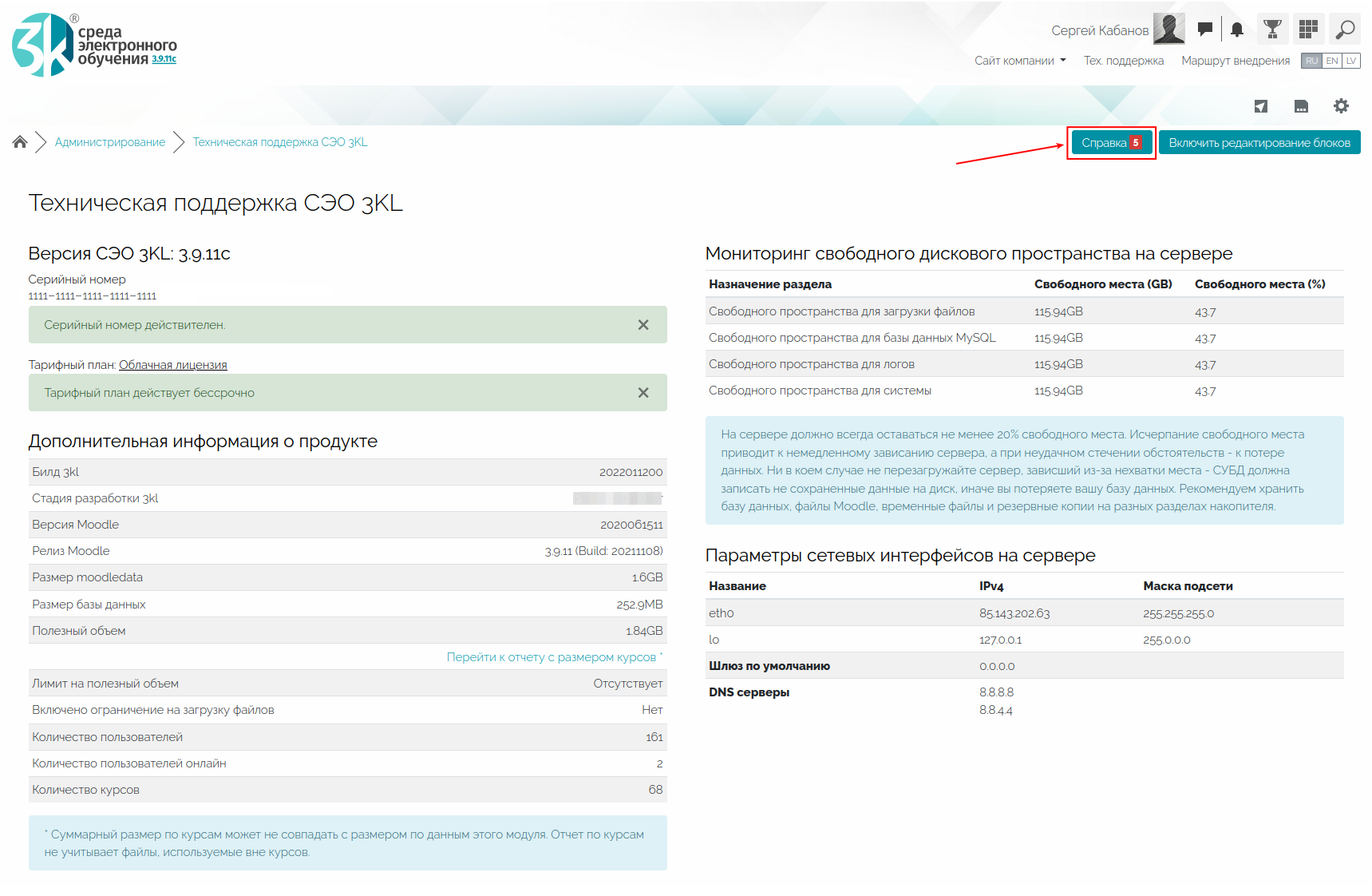Open the Тех. поддержка menu item
The width and height of the screenshot is (1372, 896).
(x=1123, y=61)
